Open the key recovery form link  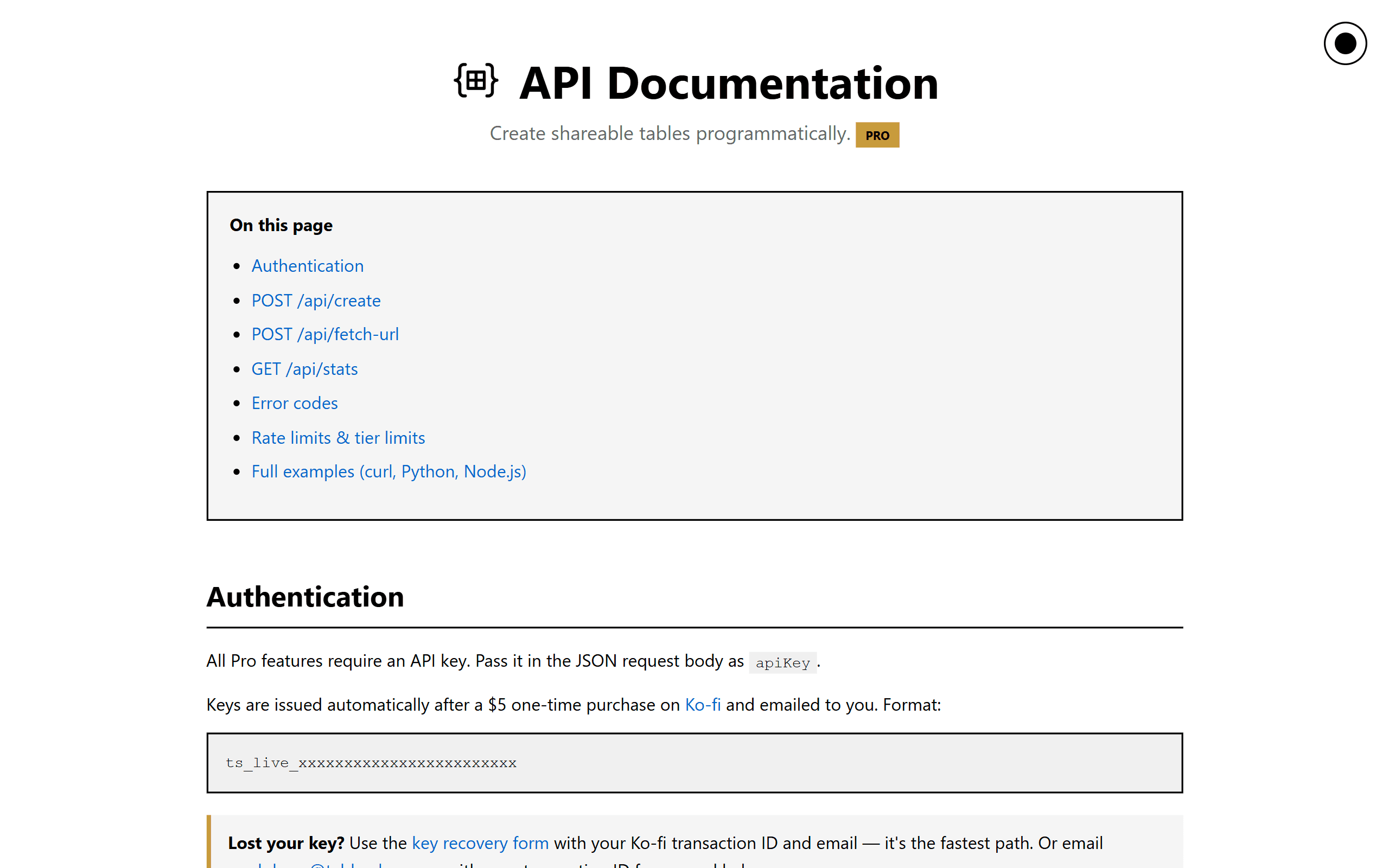point(480,843)
